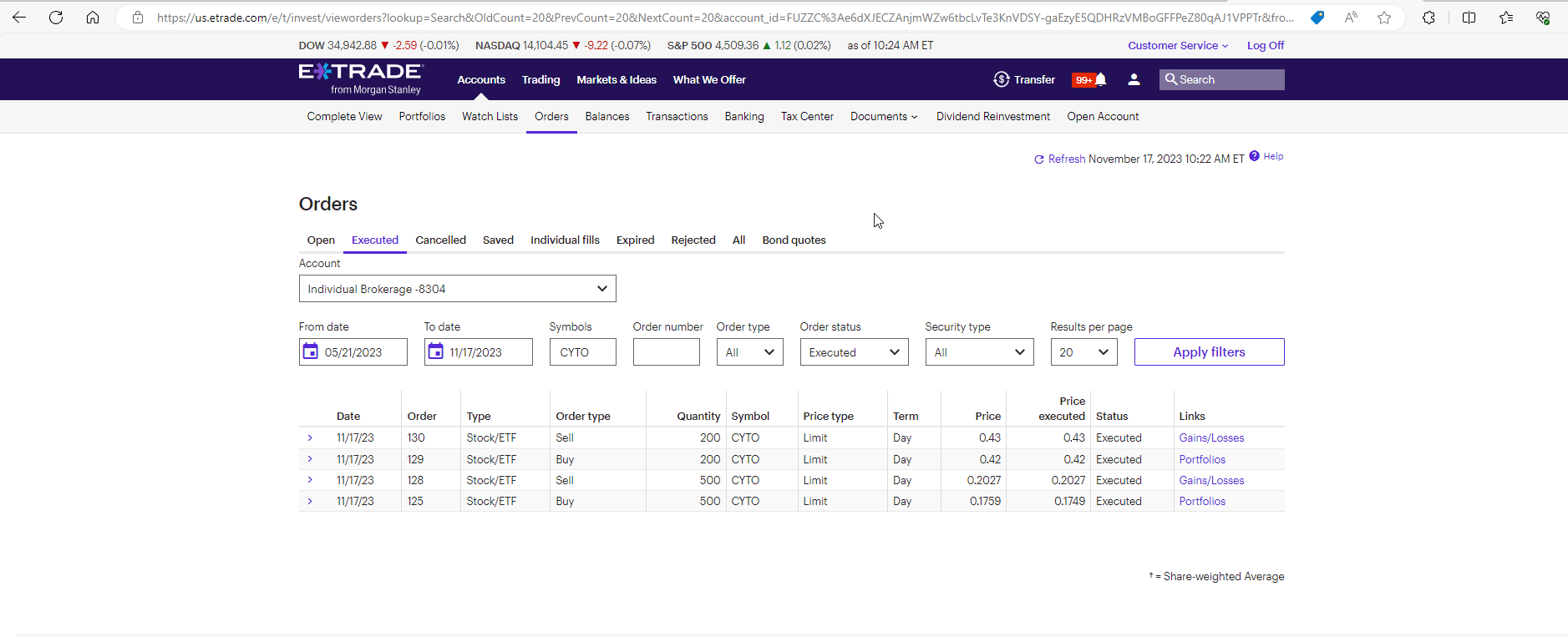Screen dimensions: 1568x637
Task: Expand order 125 row details
Action: [x=310, y=501]
